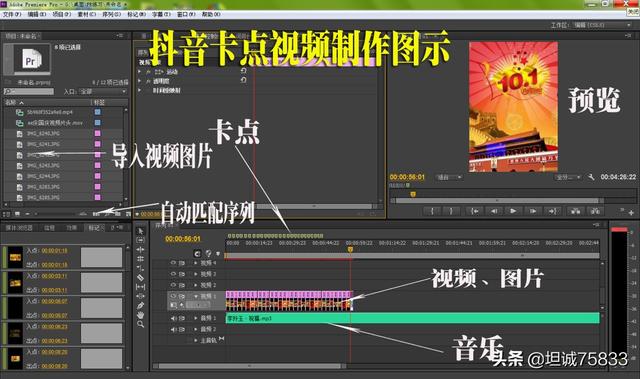Select the Pen tool

(140, 306)
